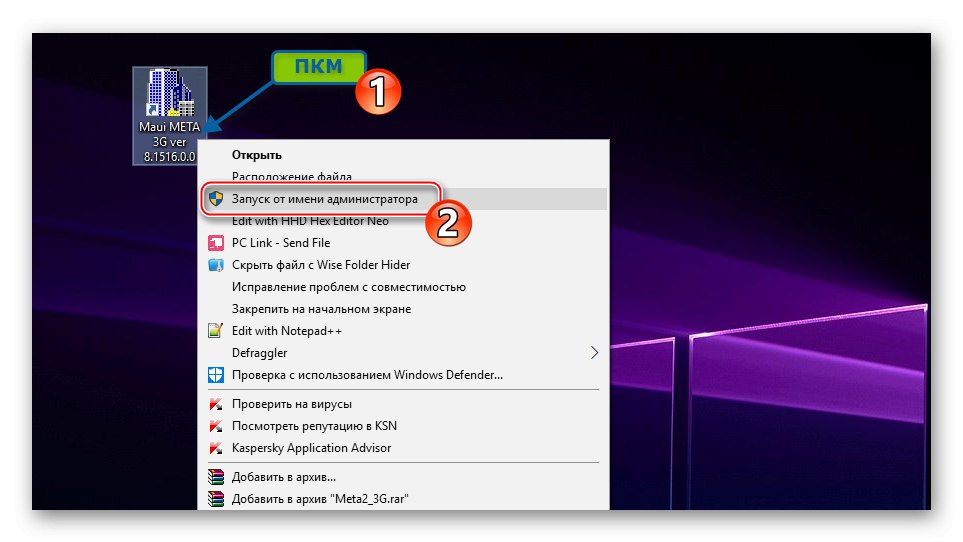Select Исправление проблем с совместимостью
The height and width of the screenshot is (542, 963).
(403, 287)
